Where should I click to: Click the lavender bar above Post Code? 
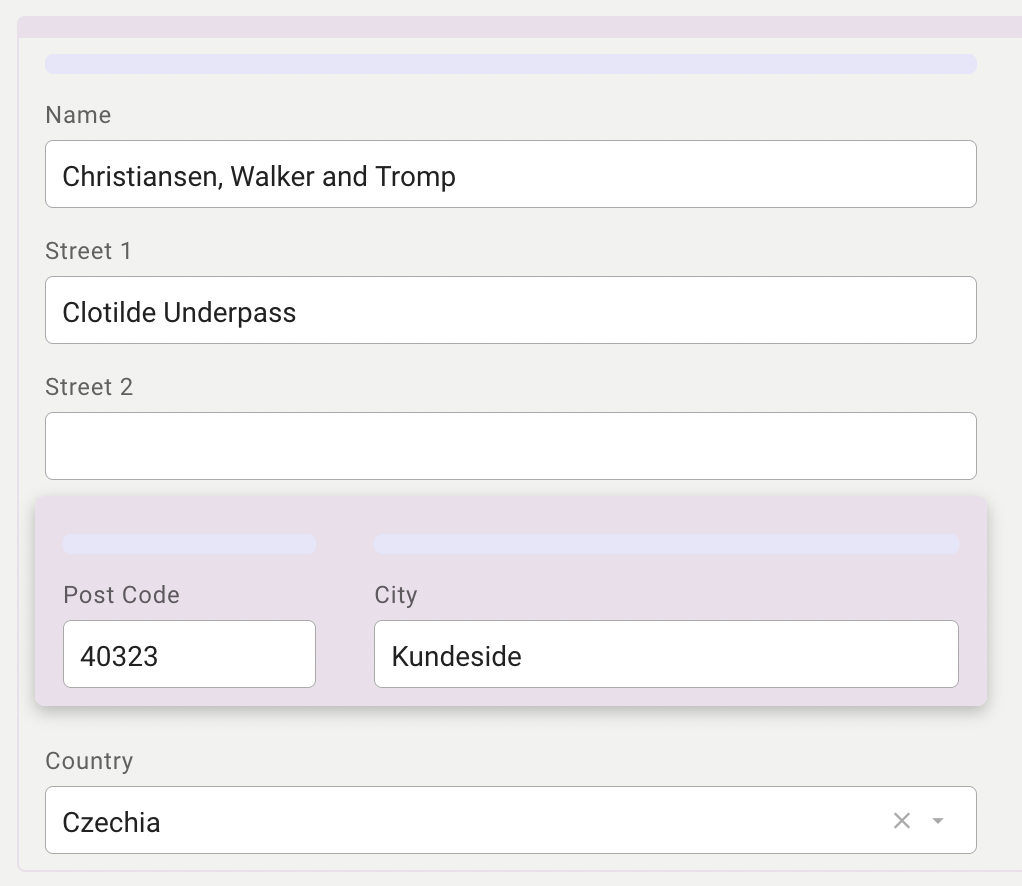click(189, 544)
